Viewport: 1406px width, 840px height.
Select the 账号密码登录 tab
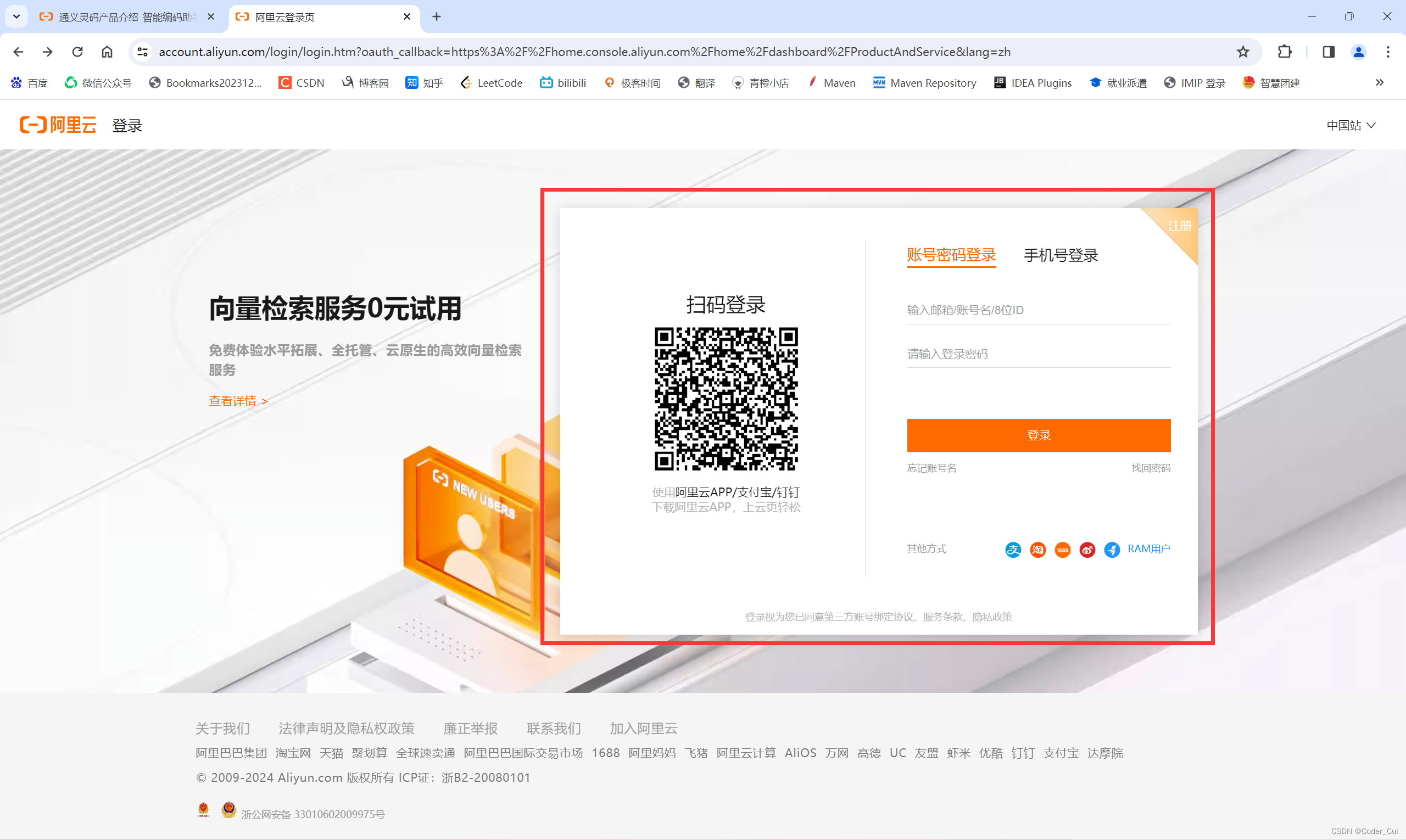pyautogui.click(x=951, y=255)
